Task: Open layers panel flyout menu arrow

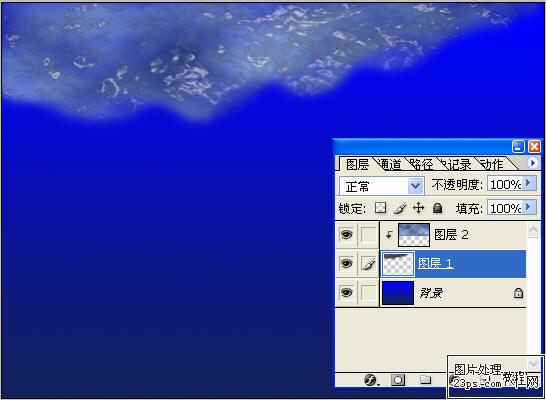Action: coord(532,163)
